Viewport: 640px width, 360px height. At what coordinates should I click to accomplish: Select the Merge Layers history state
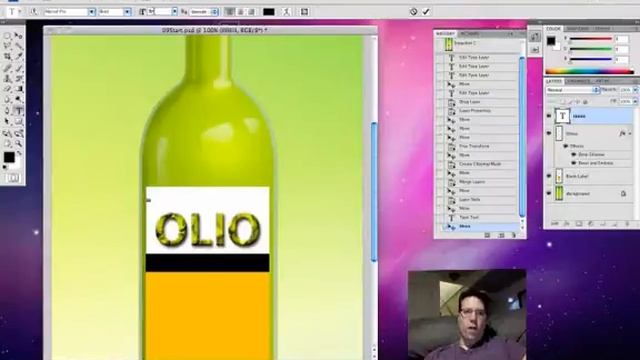[x=481, y=182]
